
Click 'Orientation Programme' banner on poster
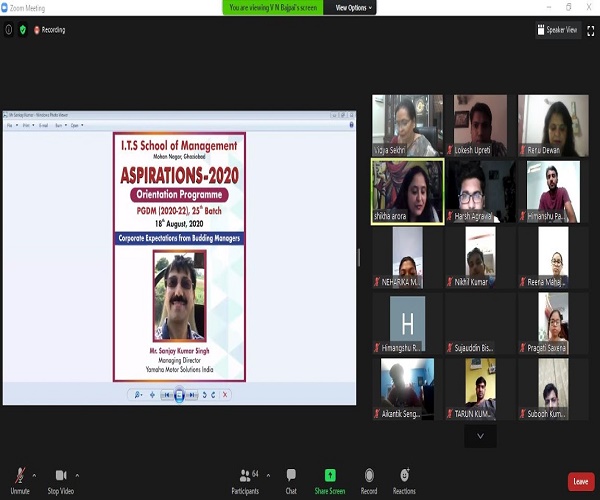click(179, 194)
